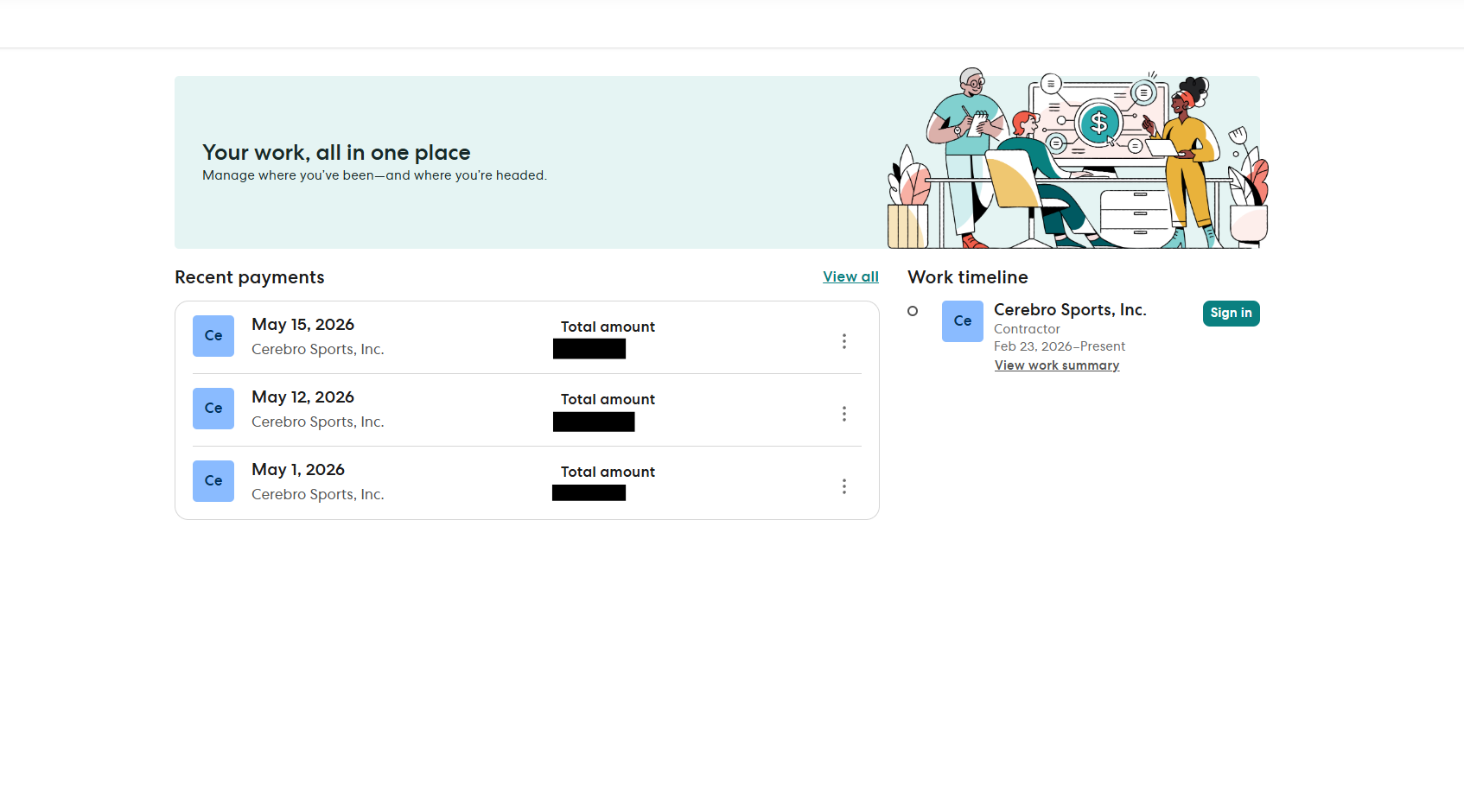This screenshot has width=1464, height=812.
Task: Click the Ce avatar in Work timeline
Action: pyautogui.click(x=963, y=321)
